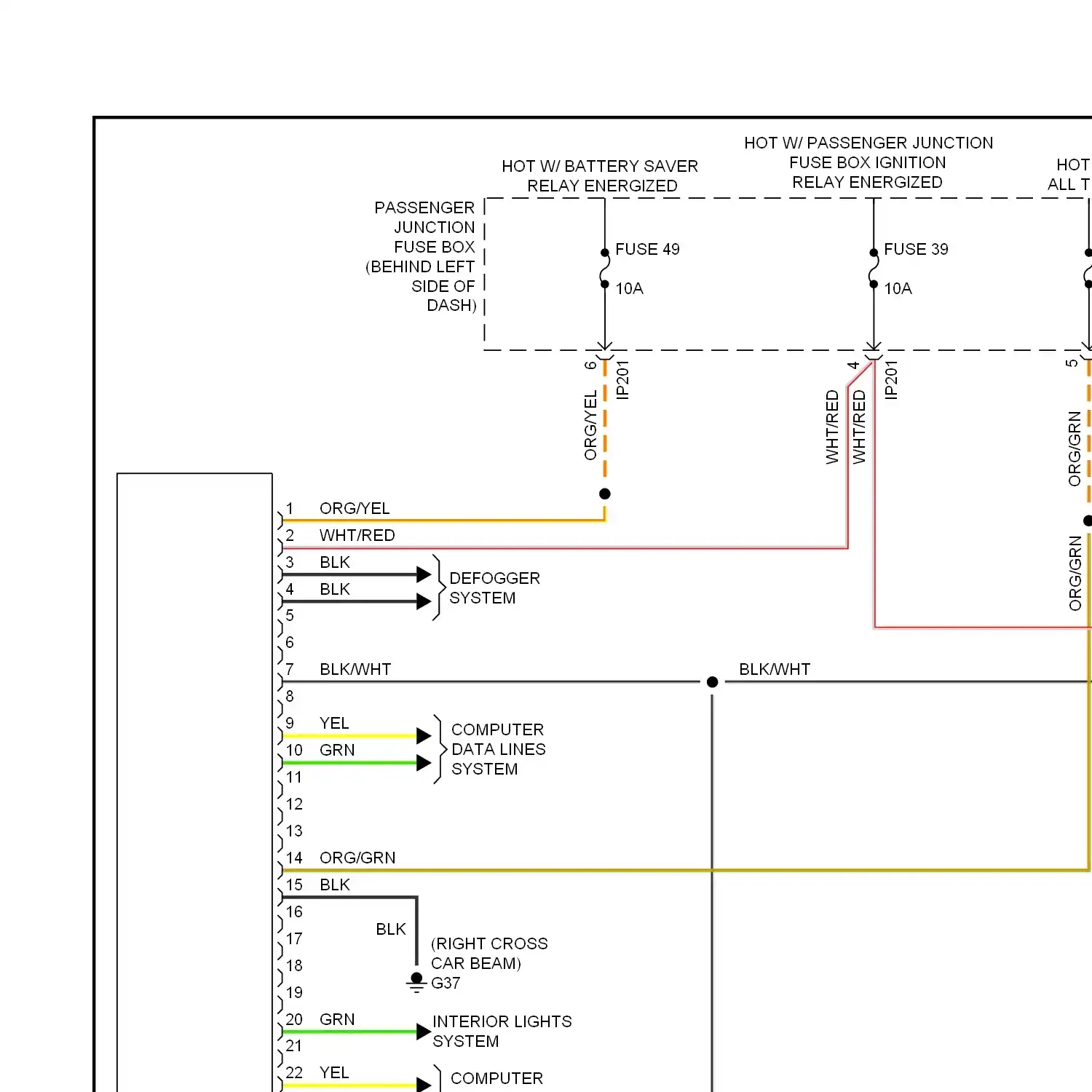Click pin number 6 on the module connector
This screenshot has width=1092, height=1092.
(290, 643)
